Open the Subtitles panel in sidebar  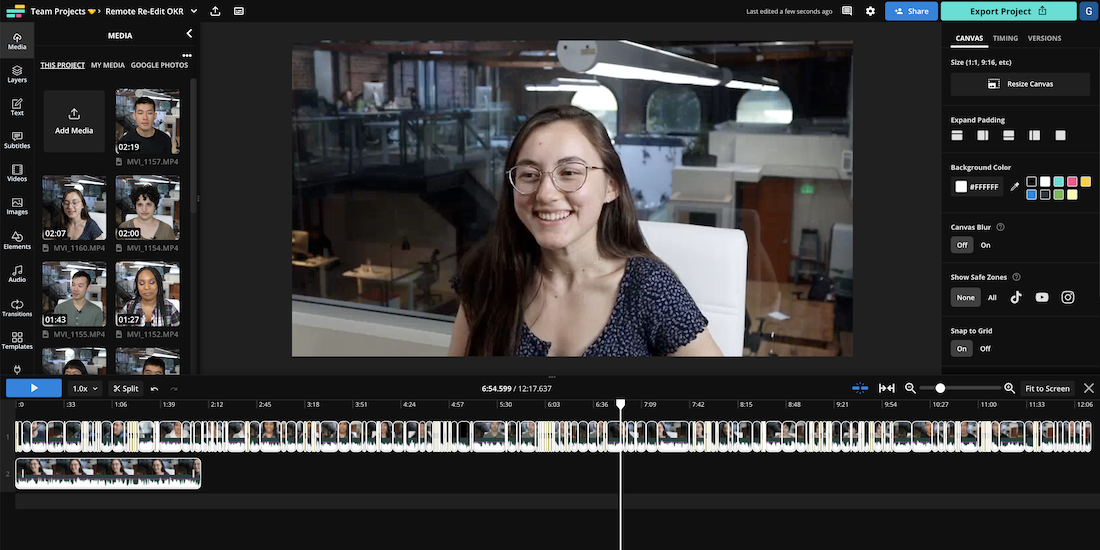(x=17, y=140)
